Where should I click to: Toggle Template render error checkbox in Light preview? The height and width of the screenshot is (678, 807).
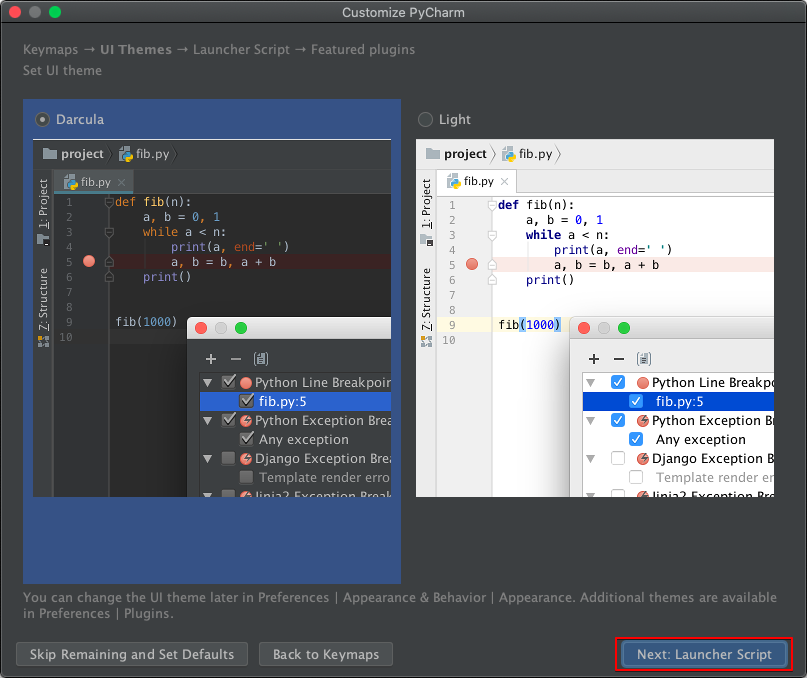coord(636,477)
